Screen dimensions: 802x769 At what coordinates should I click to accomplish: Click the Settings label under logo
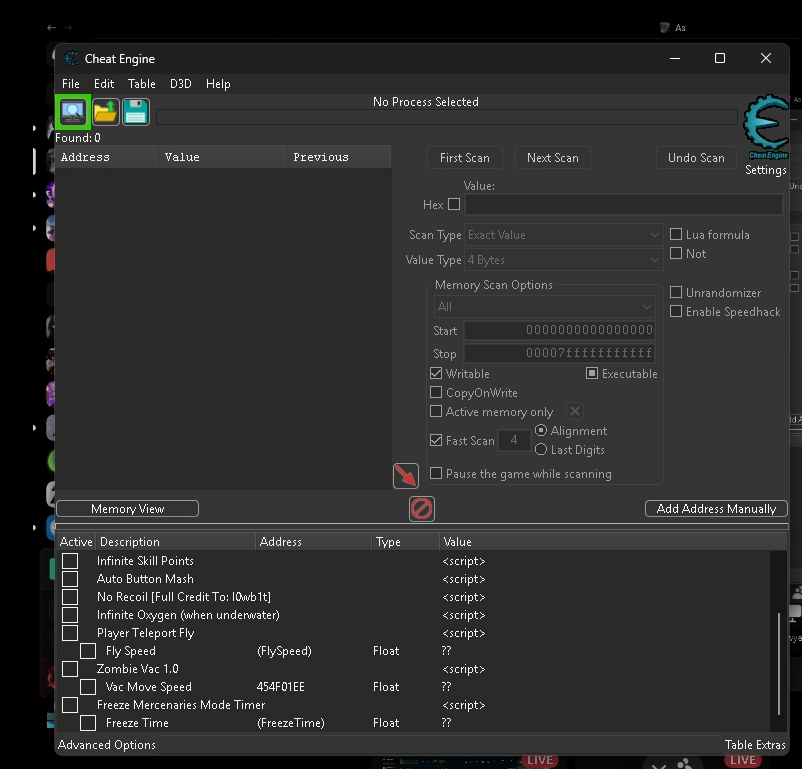(x=766, y=170)
